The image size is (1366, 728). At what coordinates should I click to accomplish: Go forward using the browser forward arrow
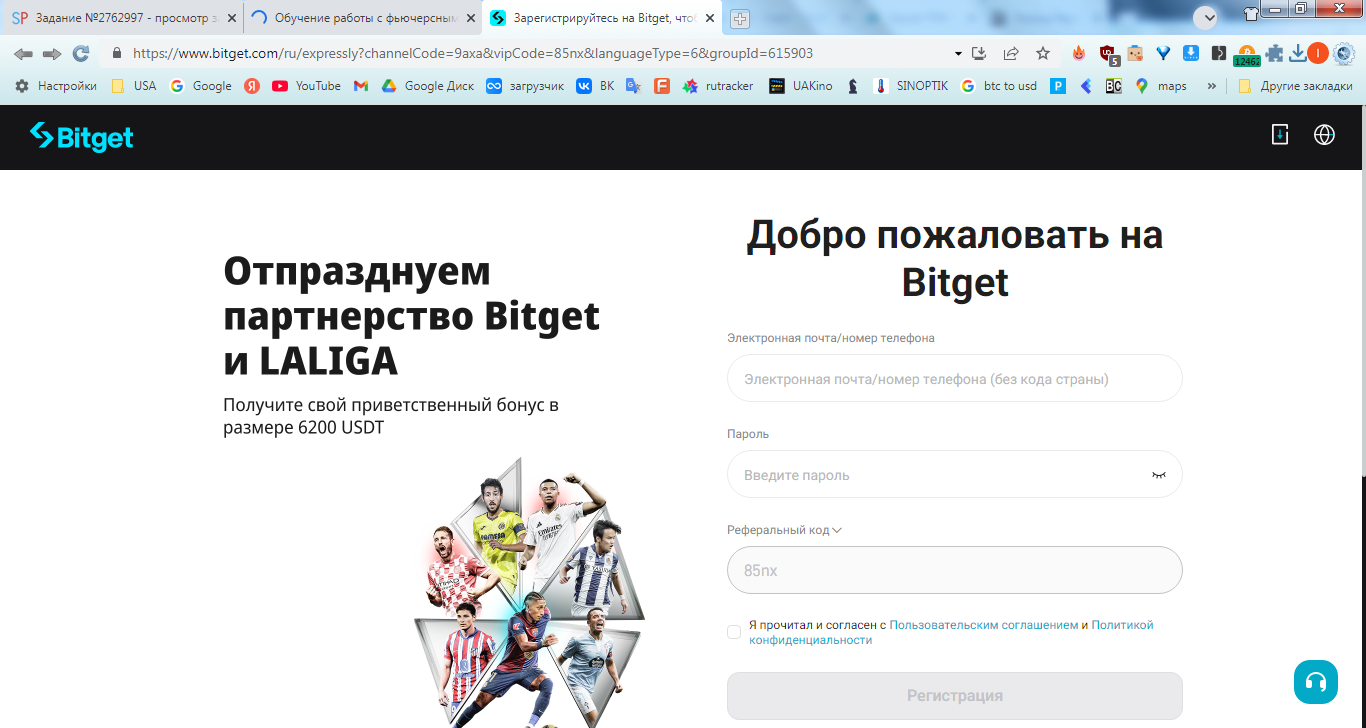(x=52, y=54)
